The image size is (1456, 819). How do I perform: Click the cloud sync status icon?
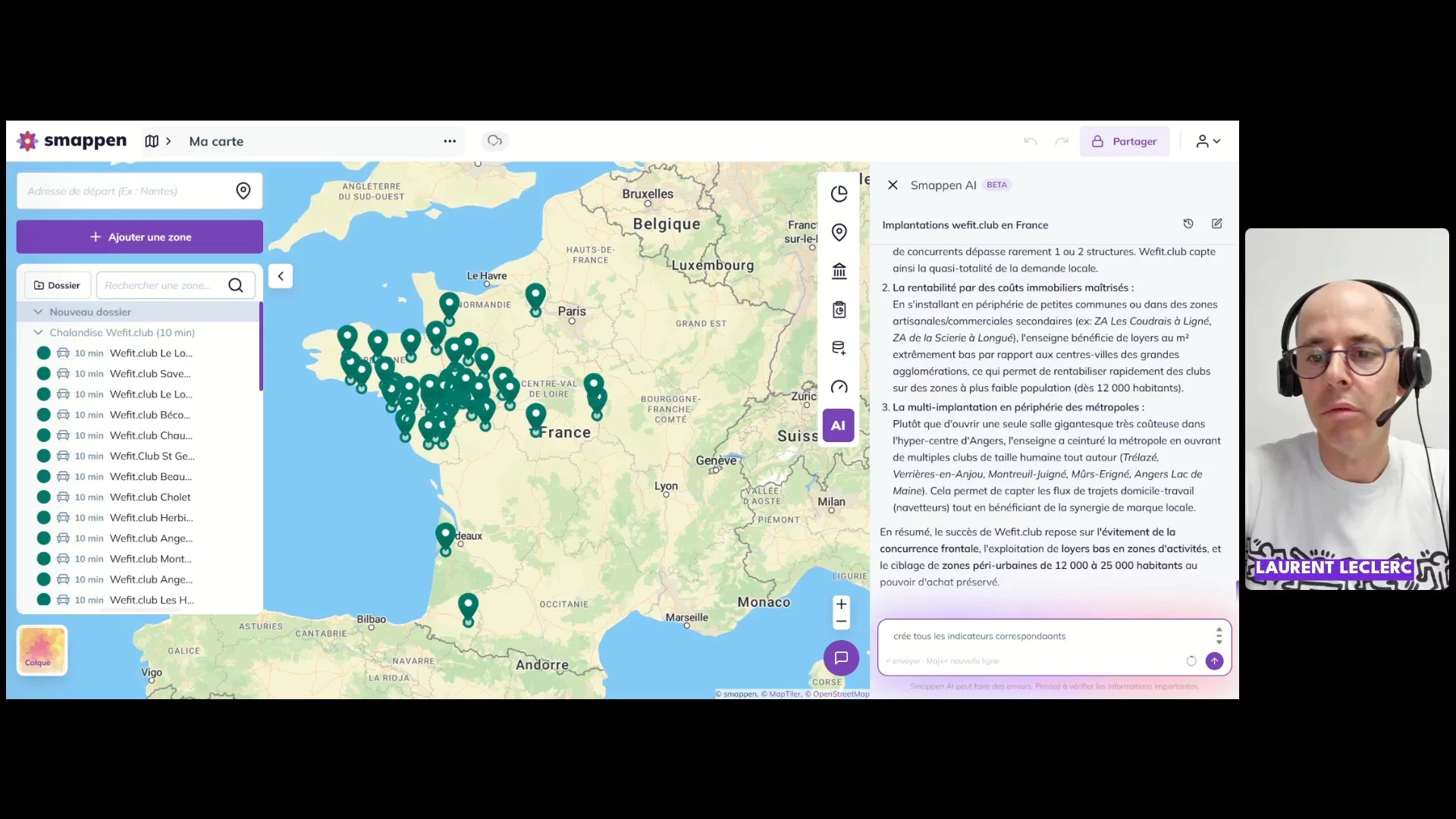point(494,141)
